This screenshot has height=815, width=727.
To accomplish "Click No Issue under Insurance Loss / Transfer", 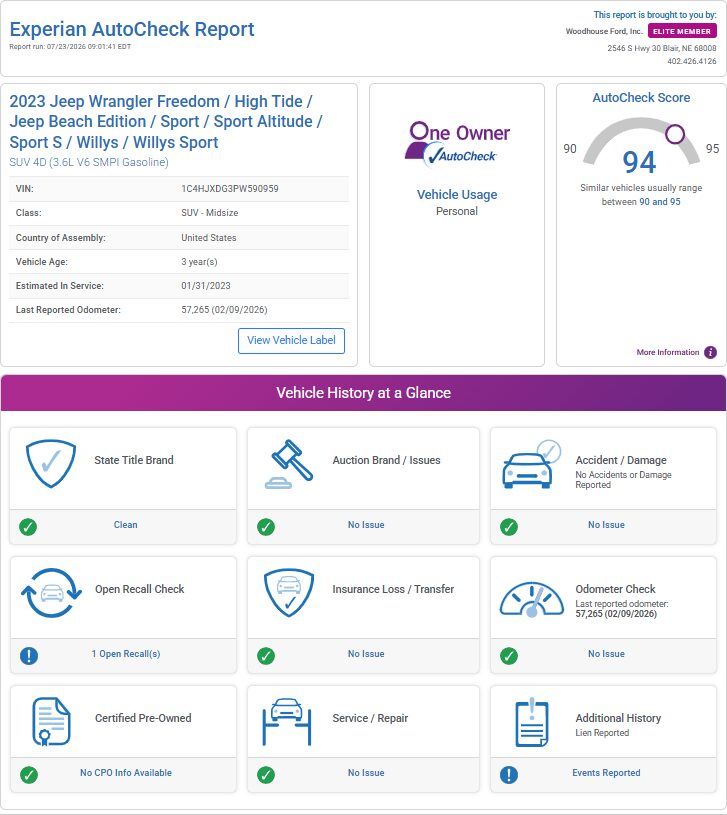I will pyautogui.click(x=366, y=654).
